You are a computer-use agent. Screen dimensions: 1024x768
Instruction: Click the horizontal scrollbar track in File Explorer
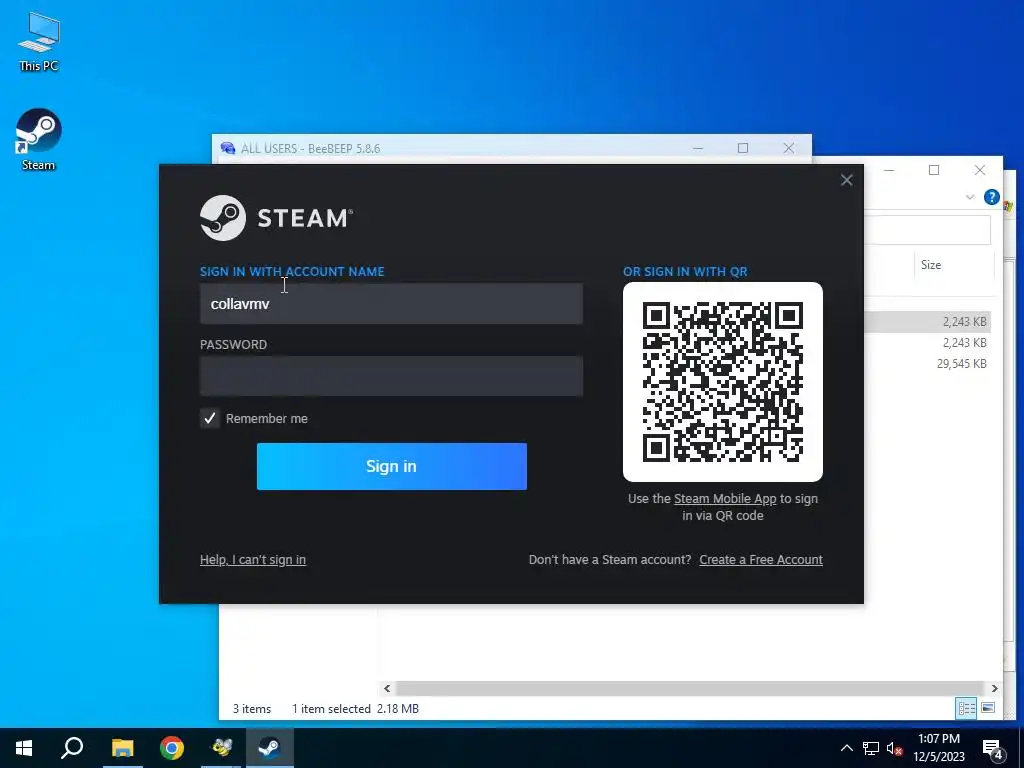pos(690,688)
